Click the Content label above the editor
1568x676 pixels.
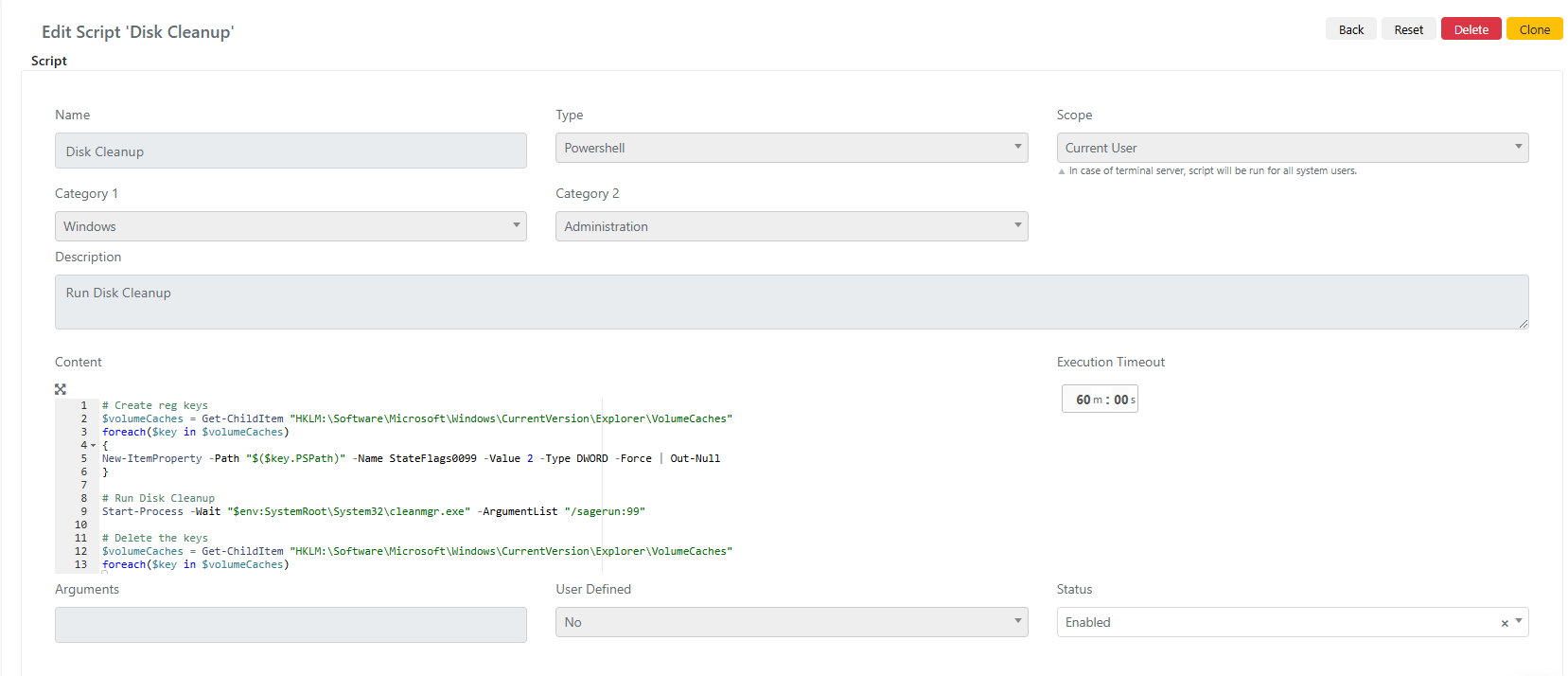pyautogui.click(x=79, y=362)
